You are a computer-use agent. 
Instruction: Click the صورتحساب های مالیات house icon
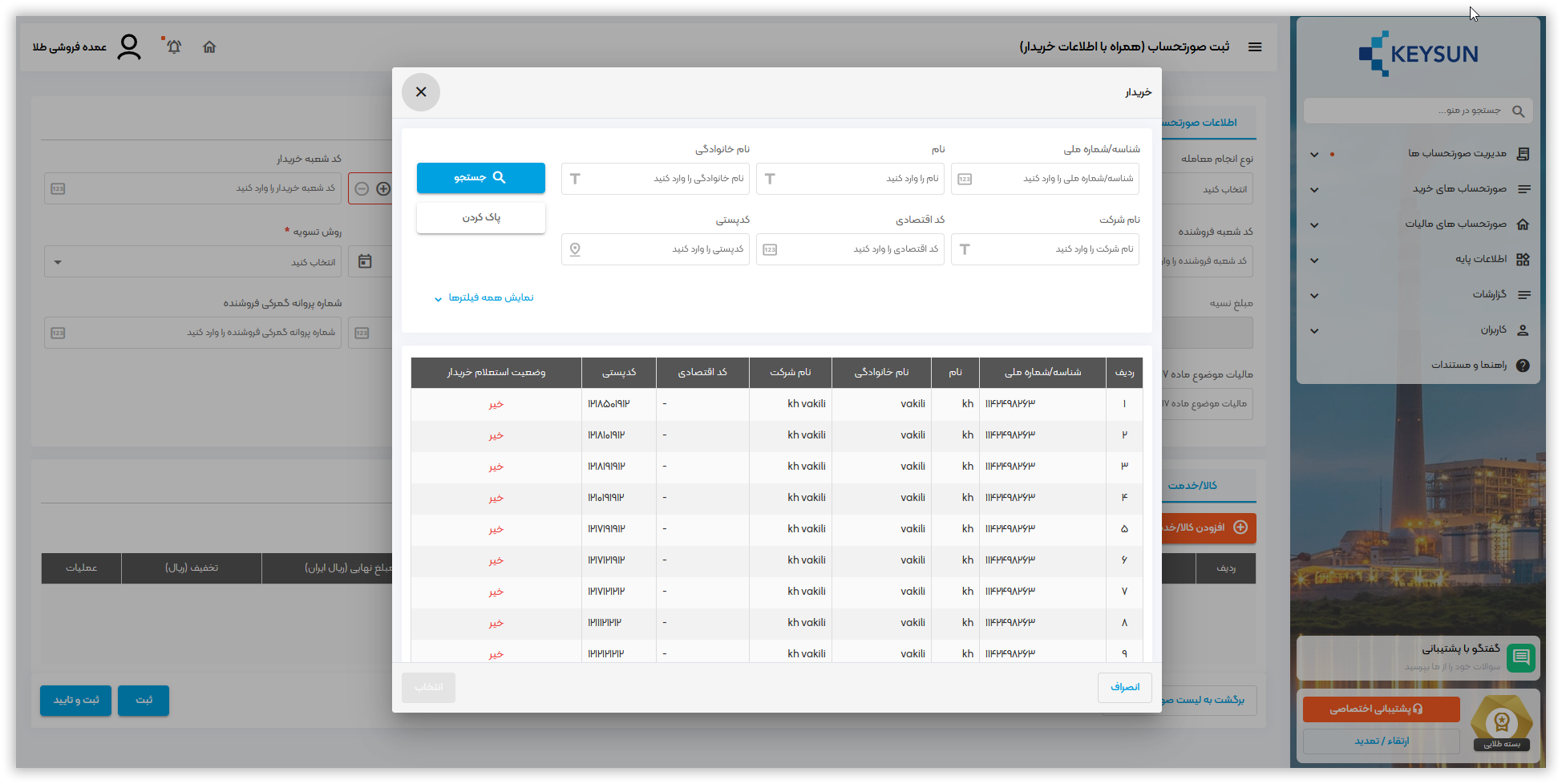tap(1524, 224)
